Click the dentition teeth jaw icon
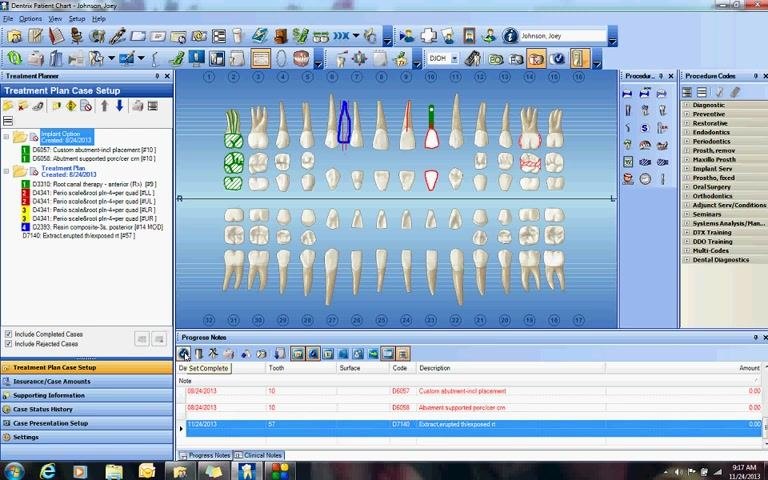768x480 pixels. pos(301,58)
